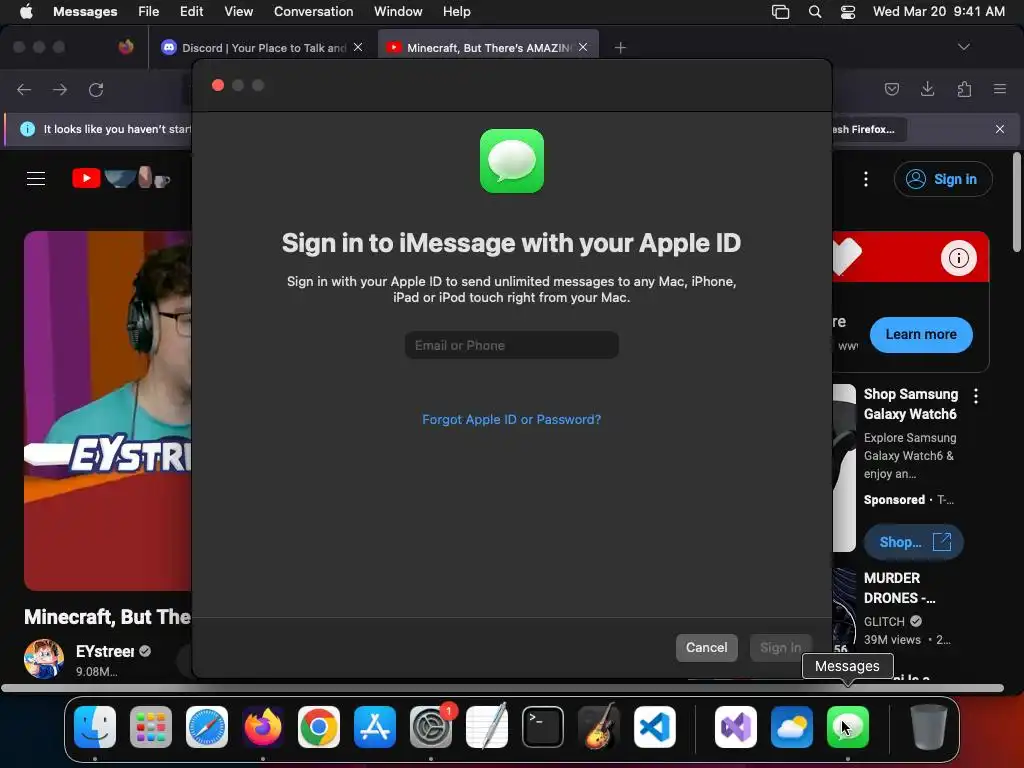Open Spotlight search in menu bar
Image resolution: width=1024 pixels, height=768 pixels.
tap(814, 12)
